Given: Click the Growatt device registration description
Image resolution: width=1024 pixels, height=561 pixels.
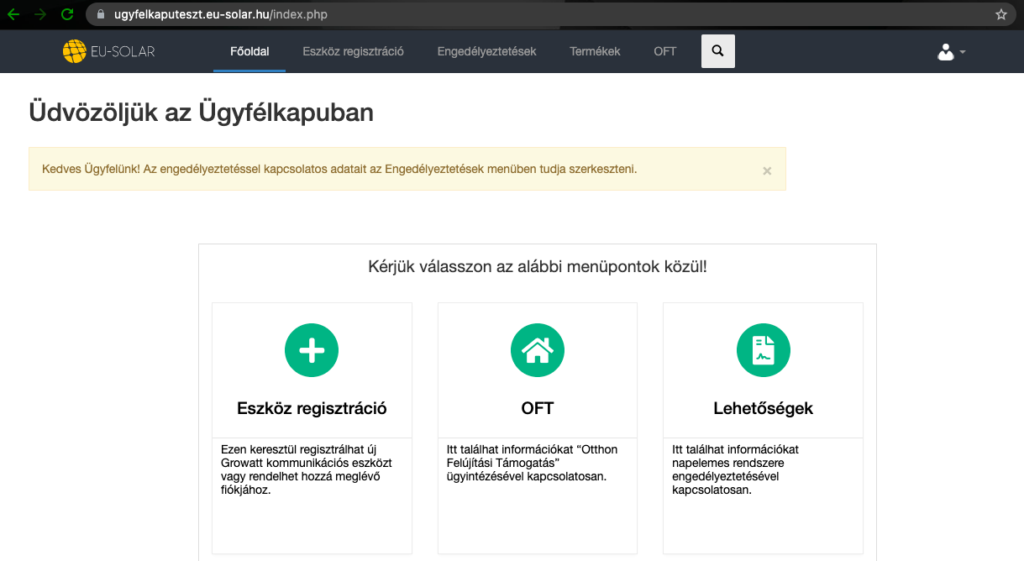Looking at the screenshot, I should [x=306, y=470].
